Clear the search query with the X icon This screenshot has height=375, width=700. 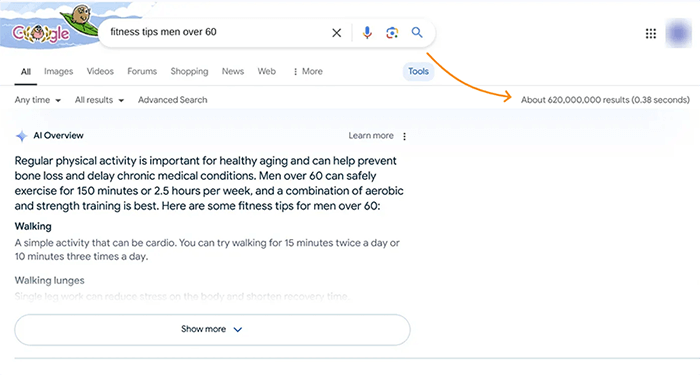coord(337,33)
